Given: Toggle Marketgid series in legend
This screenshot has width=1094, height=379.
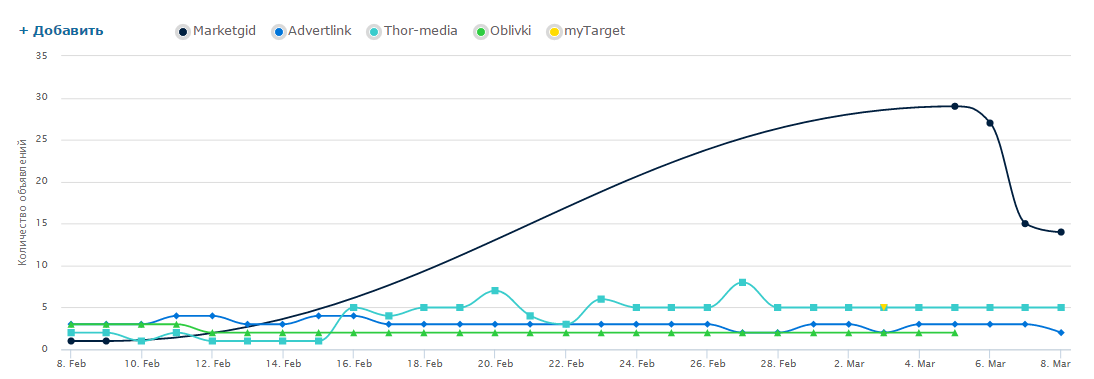Looking at the screenshot, I should [216, 31].
